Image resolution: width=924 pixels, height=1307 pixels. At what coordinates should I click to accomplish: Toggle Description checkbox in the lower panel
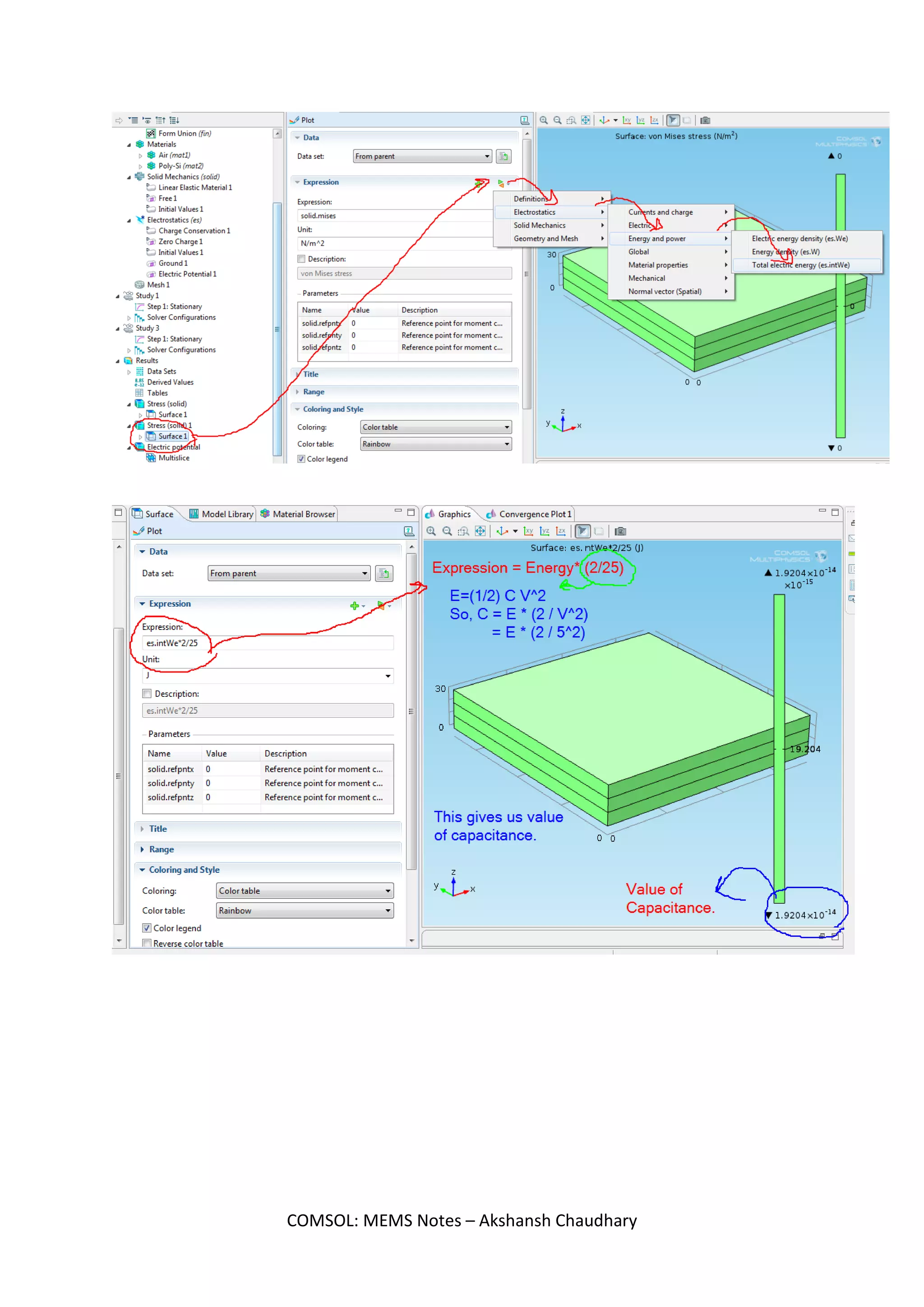click(x=147, y=694)
